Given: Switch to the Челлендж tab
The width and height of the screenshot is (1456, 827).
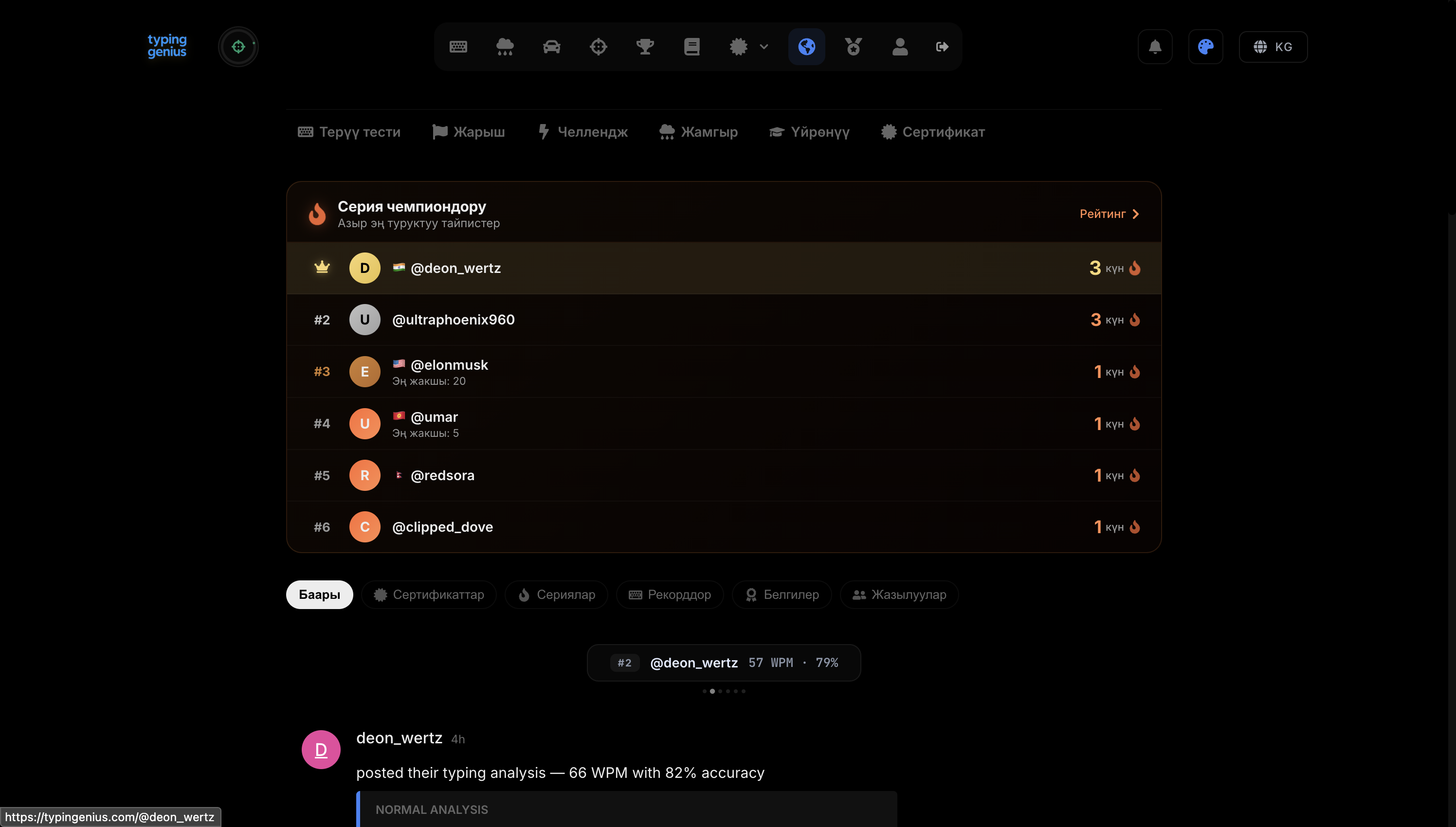Looking at the screenshot, I should pos(583,132).
